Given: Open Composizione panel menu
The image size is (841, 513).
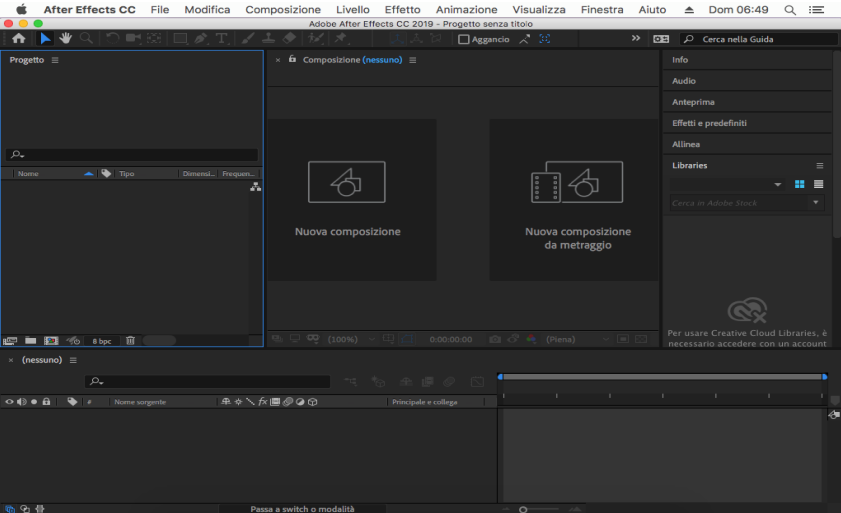Looking at the screenshot, I should pos(412,60).
